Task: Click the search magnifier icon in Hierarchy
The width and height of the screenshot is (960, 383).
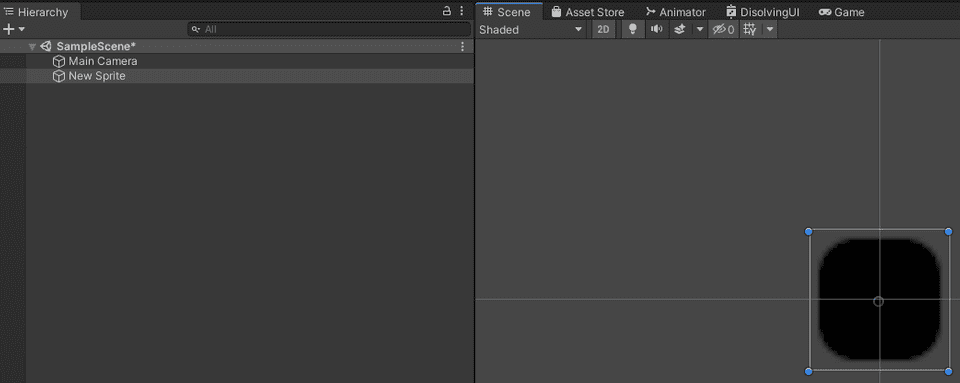Action: (196, 29)
